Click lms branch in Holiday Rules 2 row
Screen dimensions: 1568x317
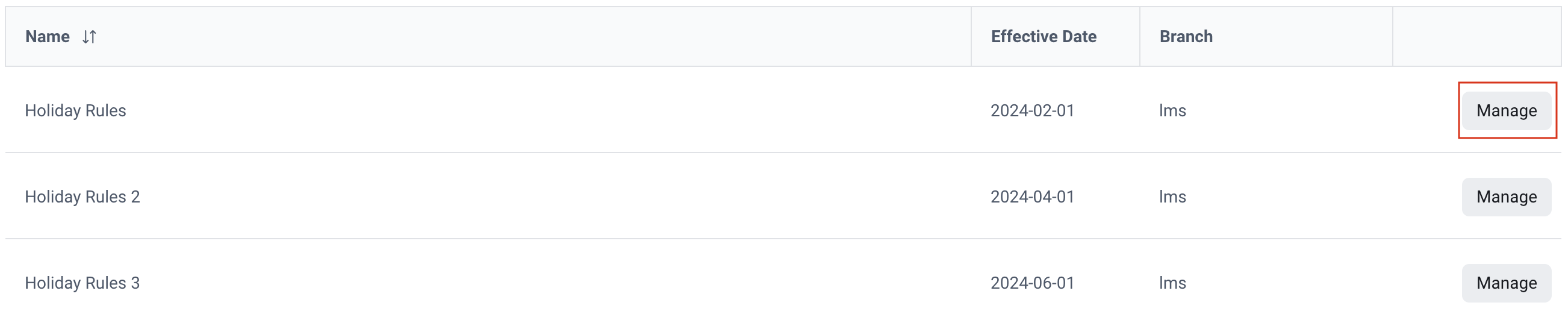(x=1172, y=196)
